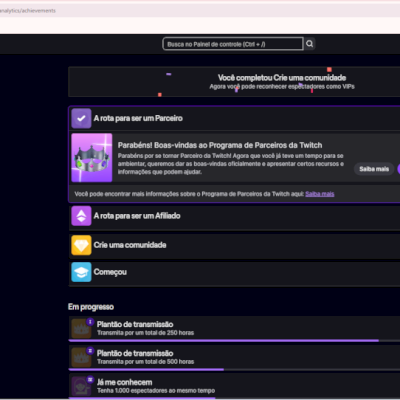Click the silver crown thumbnail
Image resolution: width=400 pixels, height=400 pixels.
tap(92, 158)
